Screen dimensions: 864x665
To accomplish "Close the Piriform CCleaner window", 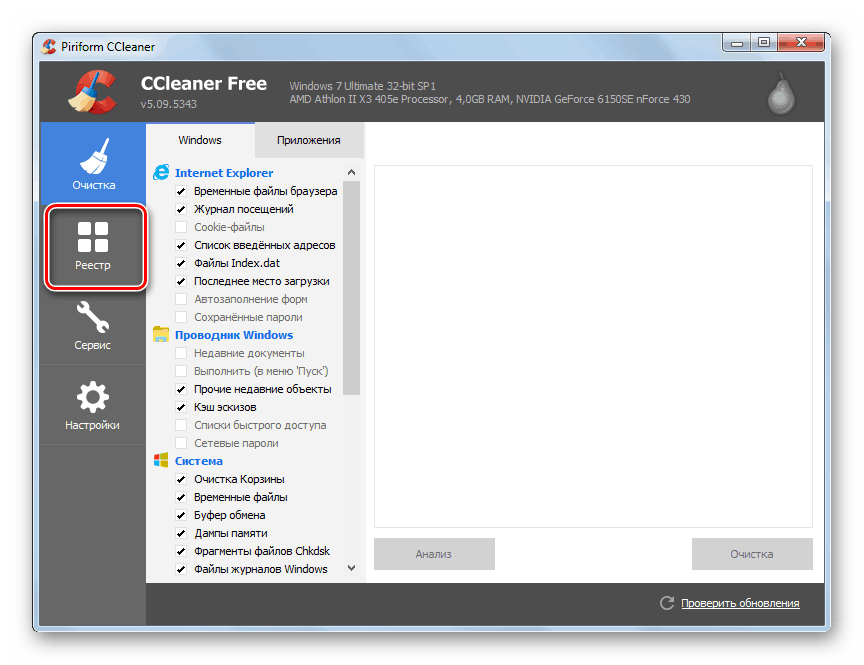I will coord(801,43).
